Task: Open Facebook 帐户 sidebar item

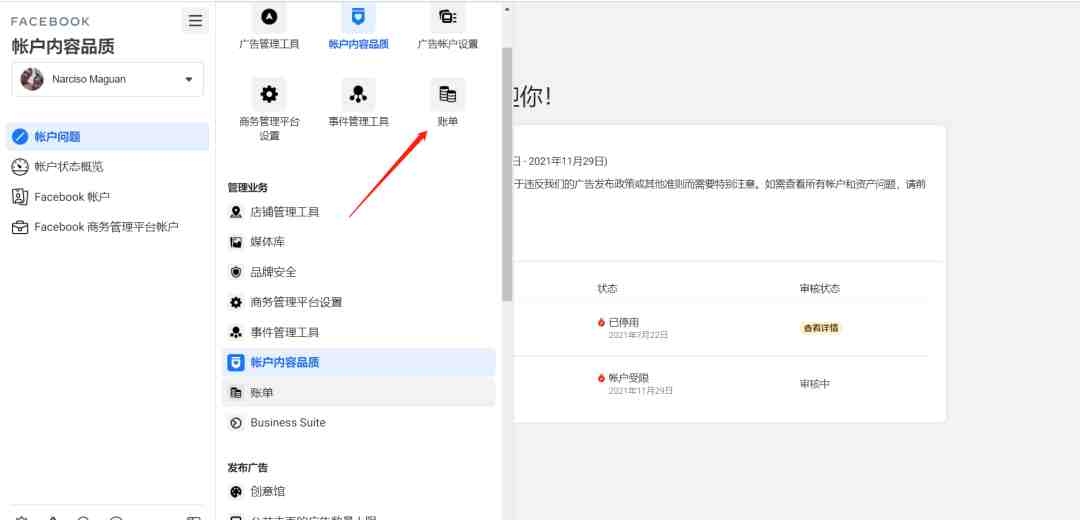Action: coord(107,197)
